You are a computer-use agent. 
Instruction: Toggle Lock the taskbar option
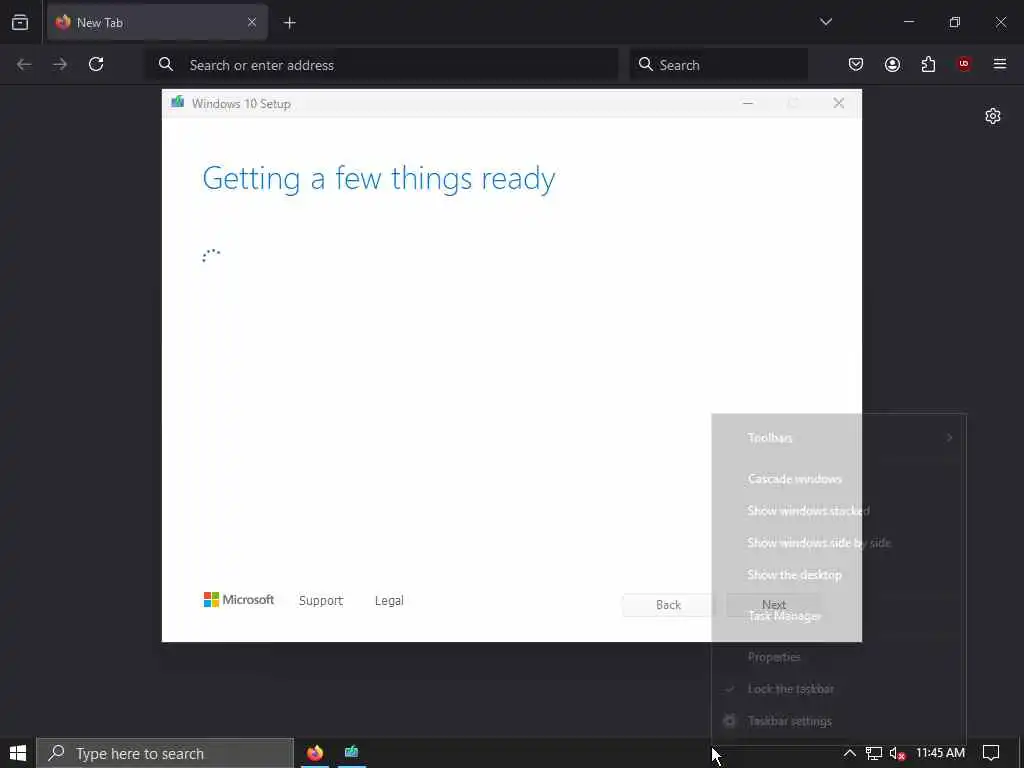click(839, 689)
